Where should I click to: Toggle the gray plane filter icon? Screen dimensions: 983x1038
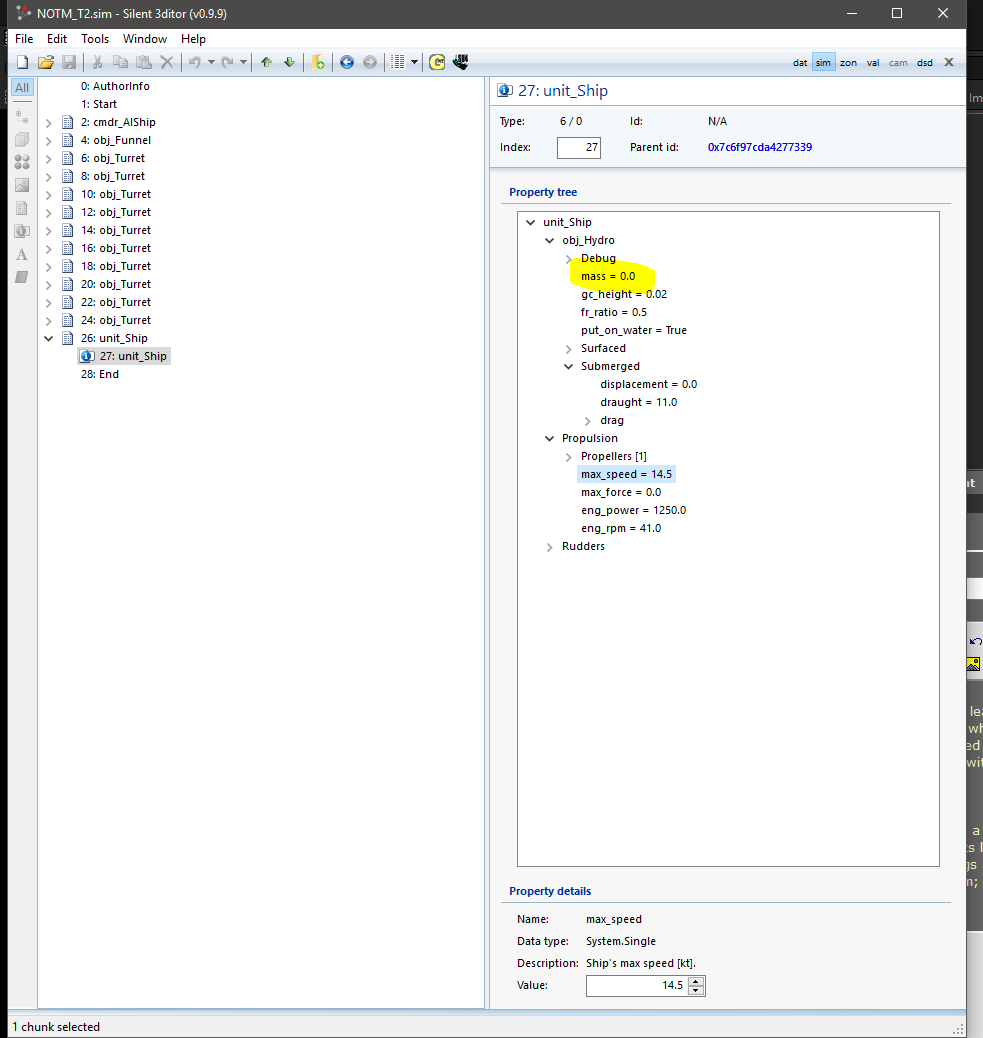tap(22, 277)
